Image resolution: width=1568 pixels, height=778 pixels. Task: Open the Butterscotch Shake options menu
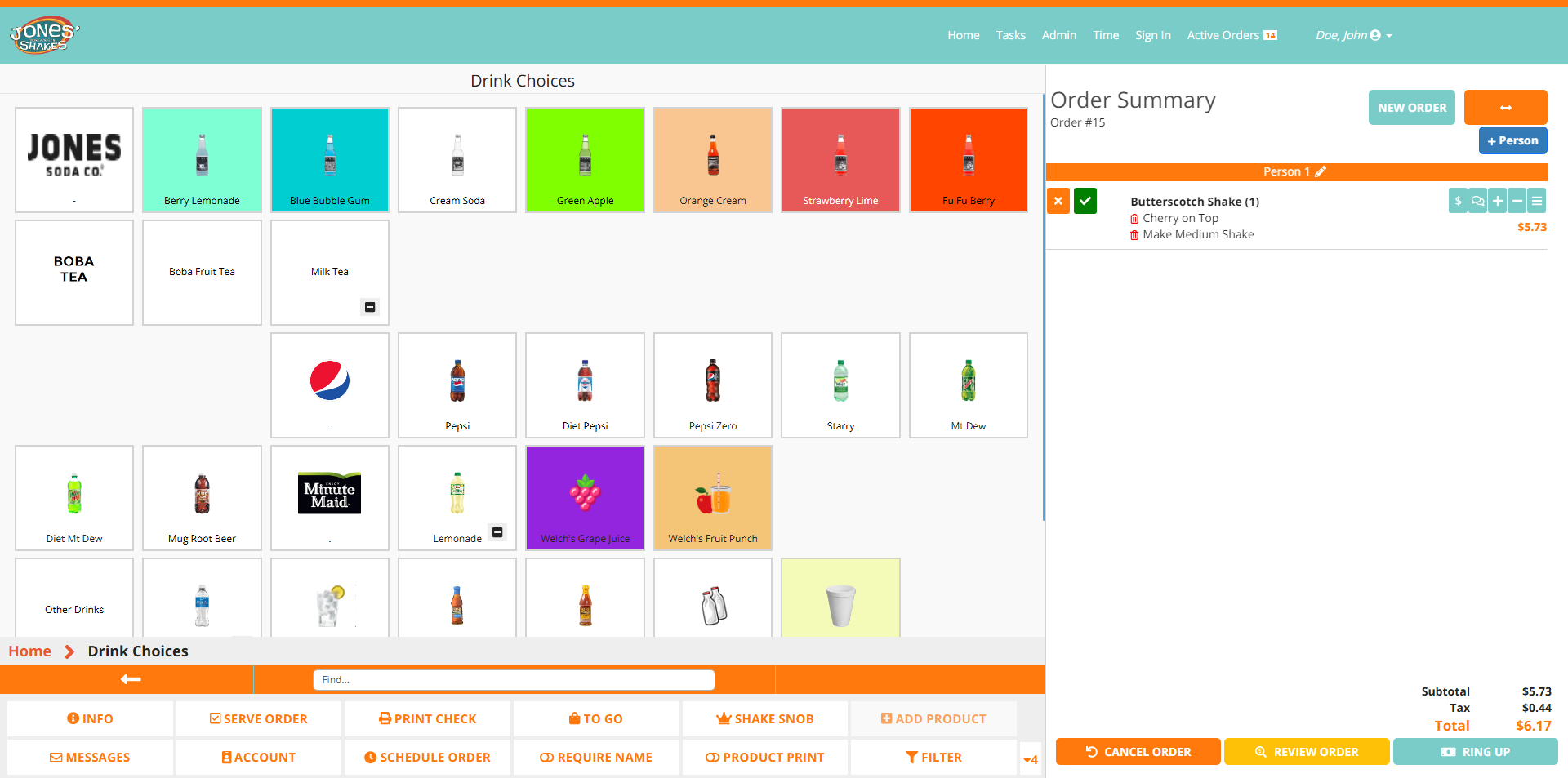(x=1536, y=201)
